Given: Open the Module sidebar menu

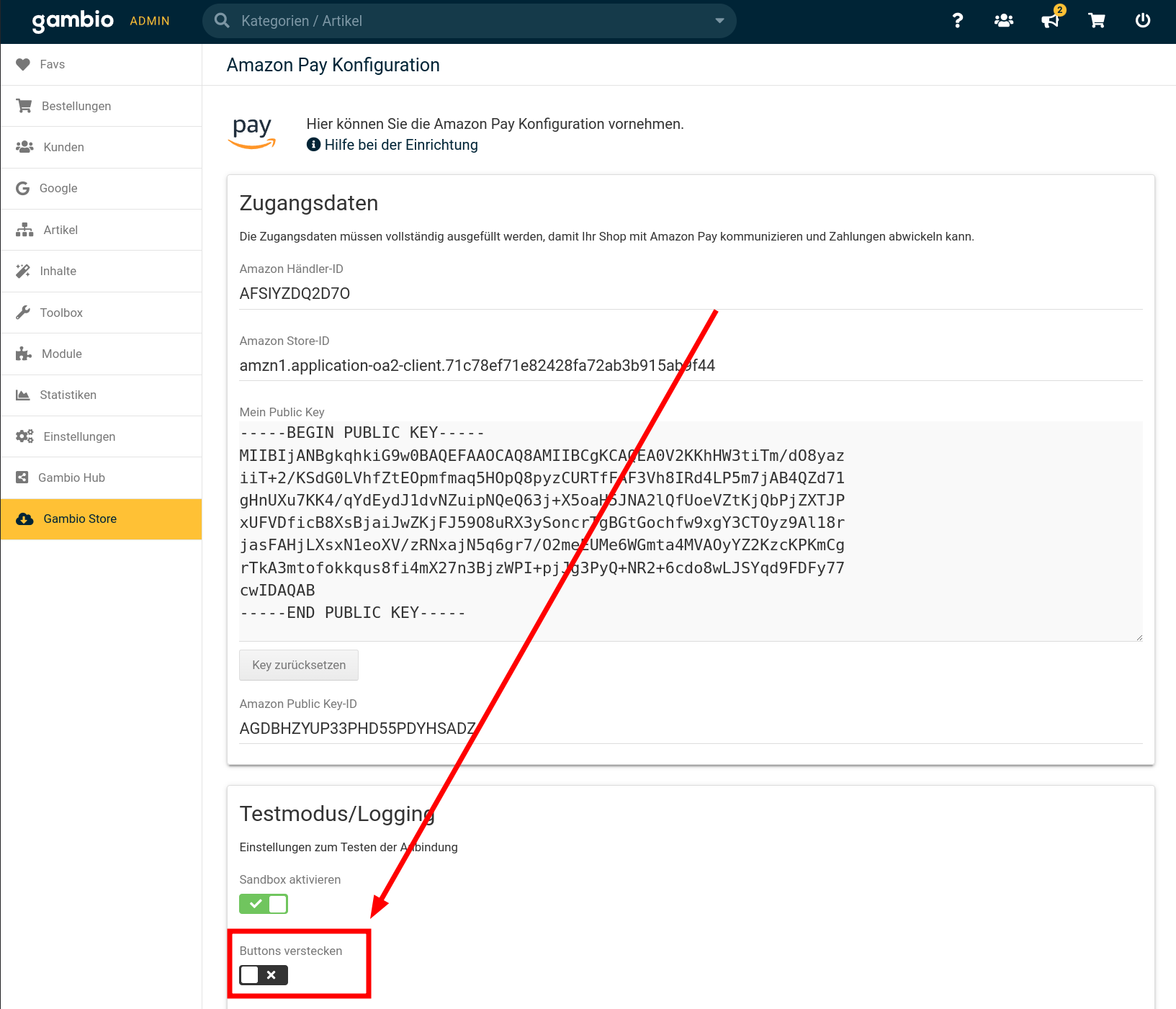Looking at the screenshot, I should coord(62,354).
